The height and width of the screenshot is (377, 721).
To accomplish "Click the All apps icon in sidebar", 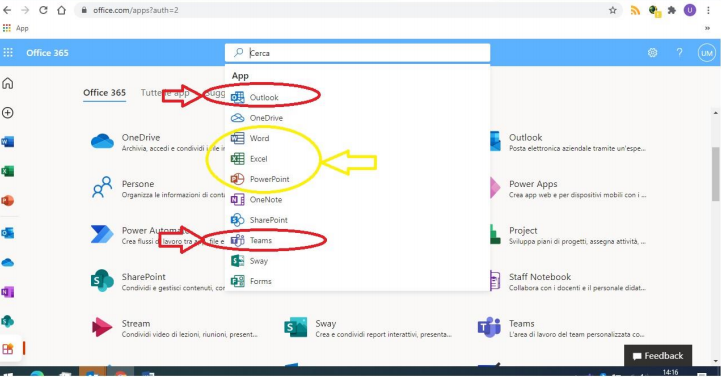I will click(x=8, y=349).
